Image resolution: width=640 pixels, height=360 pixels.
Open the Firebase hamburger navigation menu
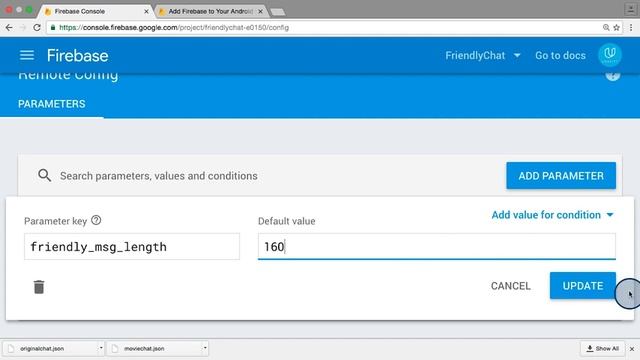[27, 55]
